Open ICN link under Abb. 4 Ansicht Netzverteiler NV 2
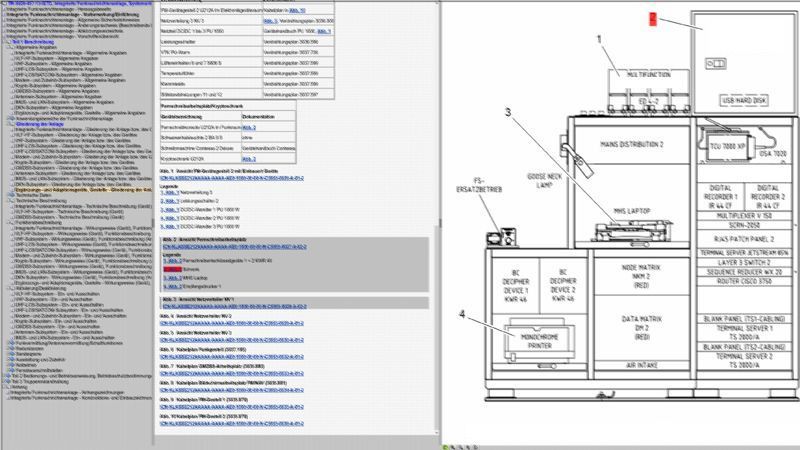Image resolution: width=800 pixels, height=450 pixels. point(232,323)
